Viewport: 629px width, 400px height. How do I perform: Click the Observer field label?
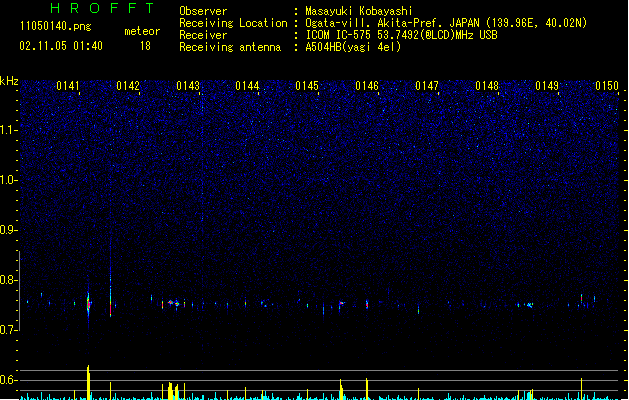pyautogui.click(x=203, y=11)
